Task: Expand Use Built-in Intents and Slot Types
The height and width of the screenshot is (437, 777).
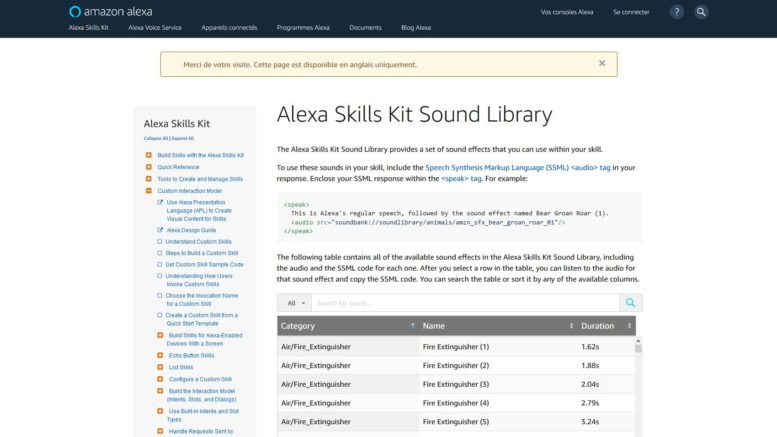Action: [160, 411]
